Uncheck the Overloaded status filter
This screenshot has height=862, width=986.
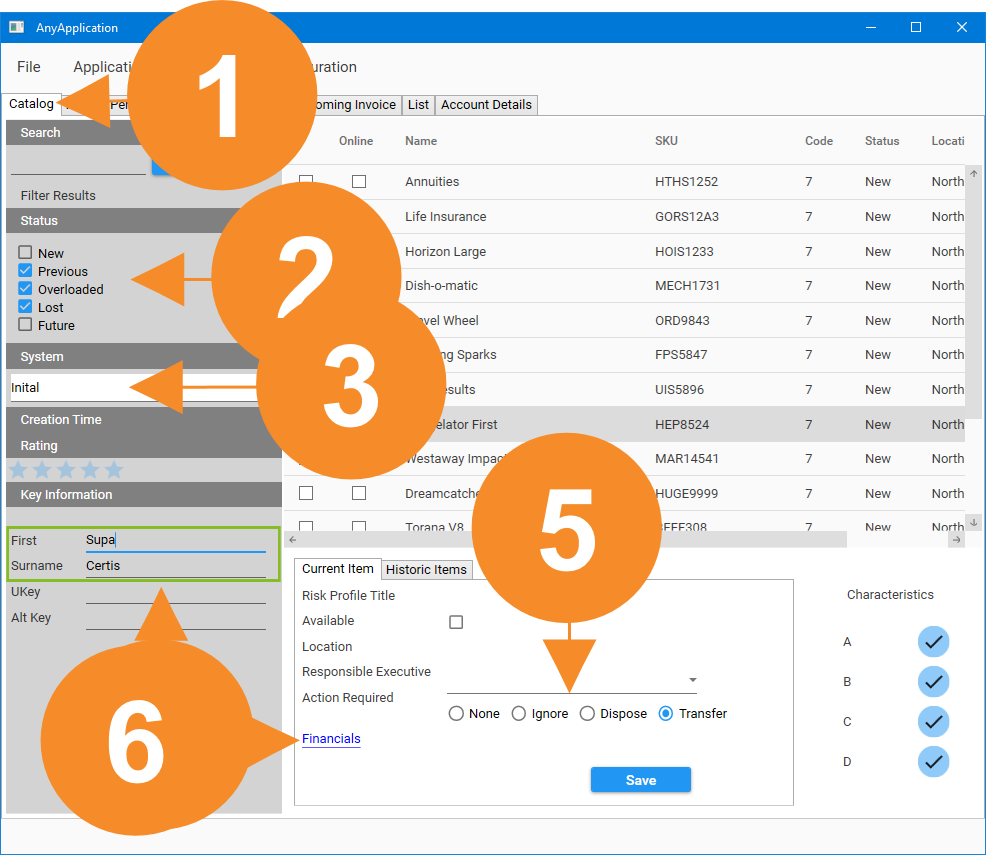[25, 289]
